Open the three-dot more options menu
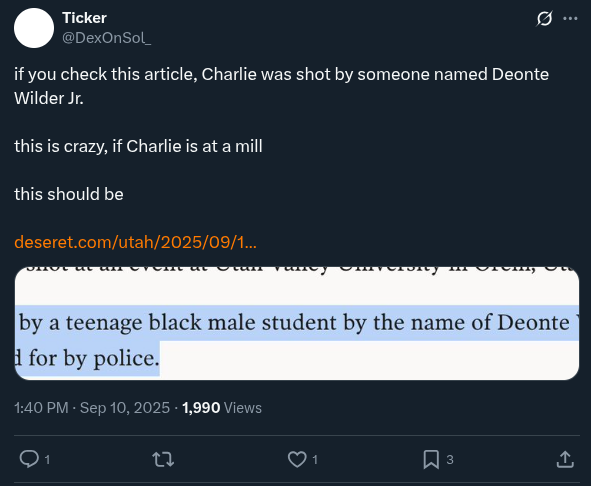591x486 pixels. click(570, 18)
